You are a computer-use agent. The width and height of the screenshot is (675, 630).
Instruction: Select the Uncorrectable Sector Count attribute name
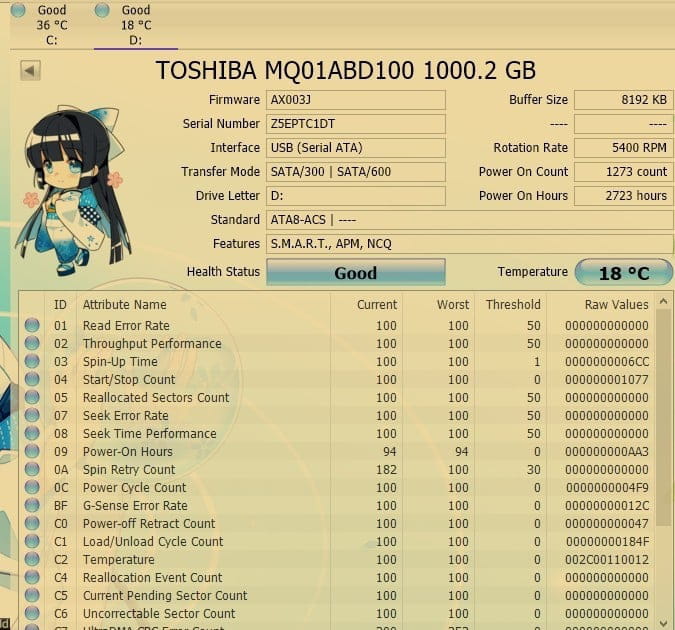pos(159,613)
